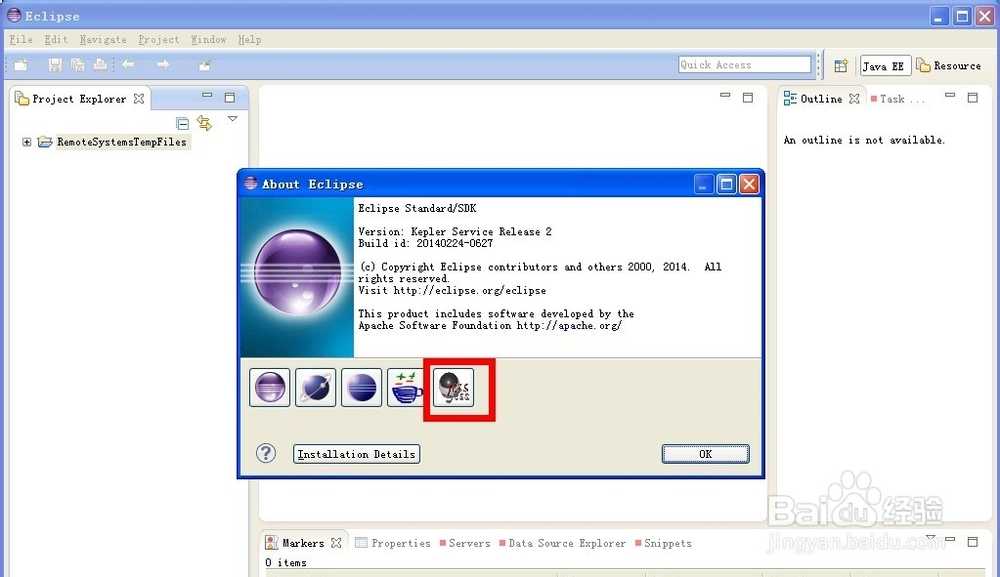Click 'An outline is not available.' text
Viewport: 1000px width, 577px height.
[x=864, y=140]
